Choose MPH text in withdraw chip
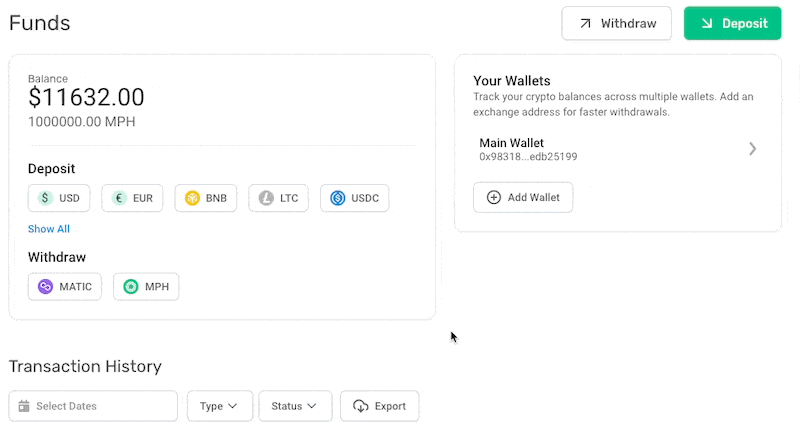The height and width of the screenshot is (442, 800). 157,287
